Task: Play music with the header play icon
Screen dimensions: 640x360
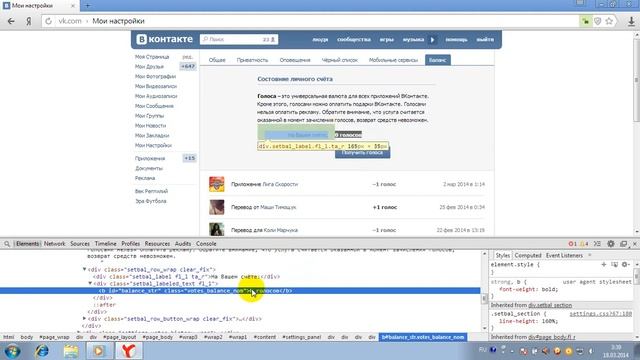Action: point(432,40)
